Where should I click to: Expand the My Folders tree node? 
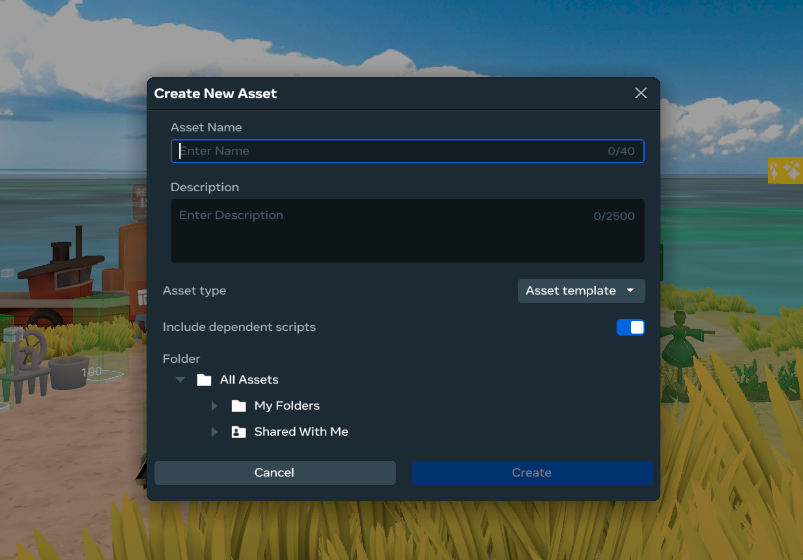(x=214, y=406)
